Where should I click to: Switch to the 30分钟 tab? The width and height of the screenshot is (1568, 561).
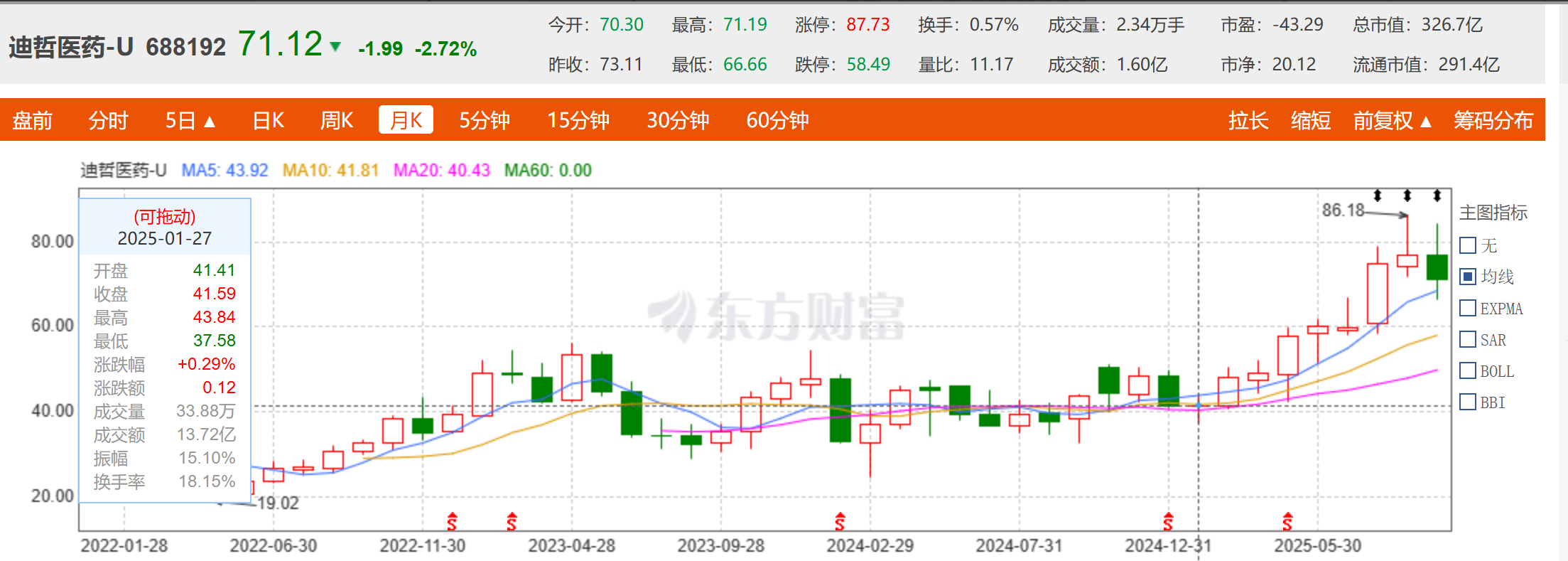pyautogui.click(x=678, y=120)
